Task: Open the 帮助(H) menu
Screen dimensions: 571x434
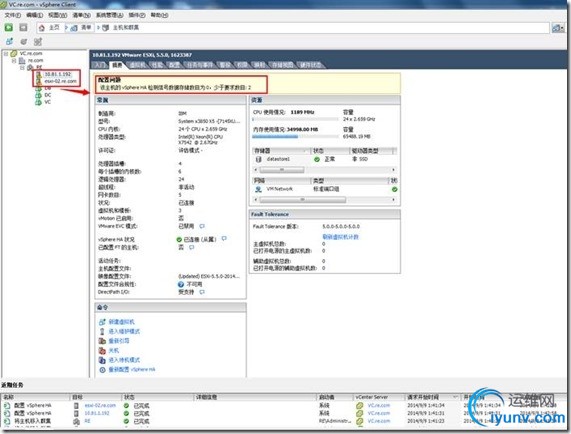Action: coord(160,15)
